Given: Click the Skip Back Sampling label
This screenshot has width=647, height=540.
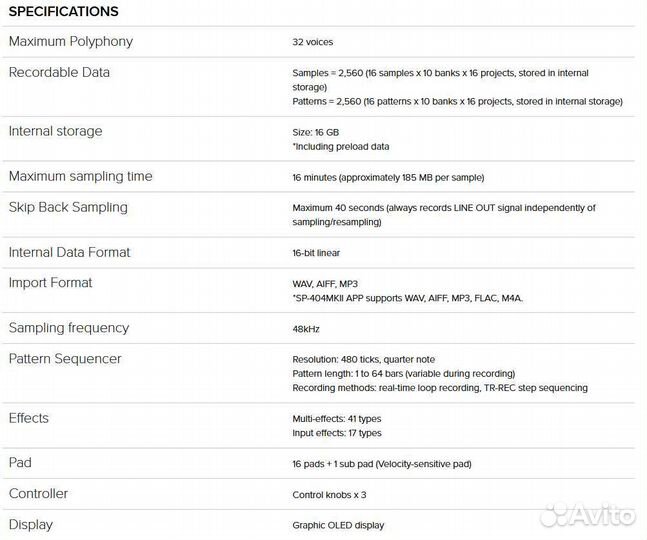Looking at the screenshot, I should tap(68, 208).
